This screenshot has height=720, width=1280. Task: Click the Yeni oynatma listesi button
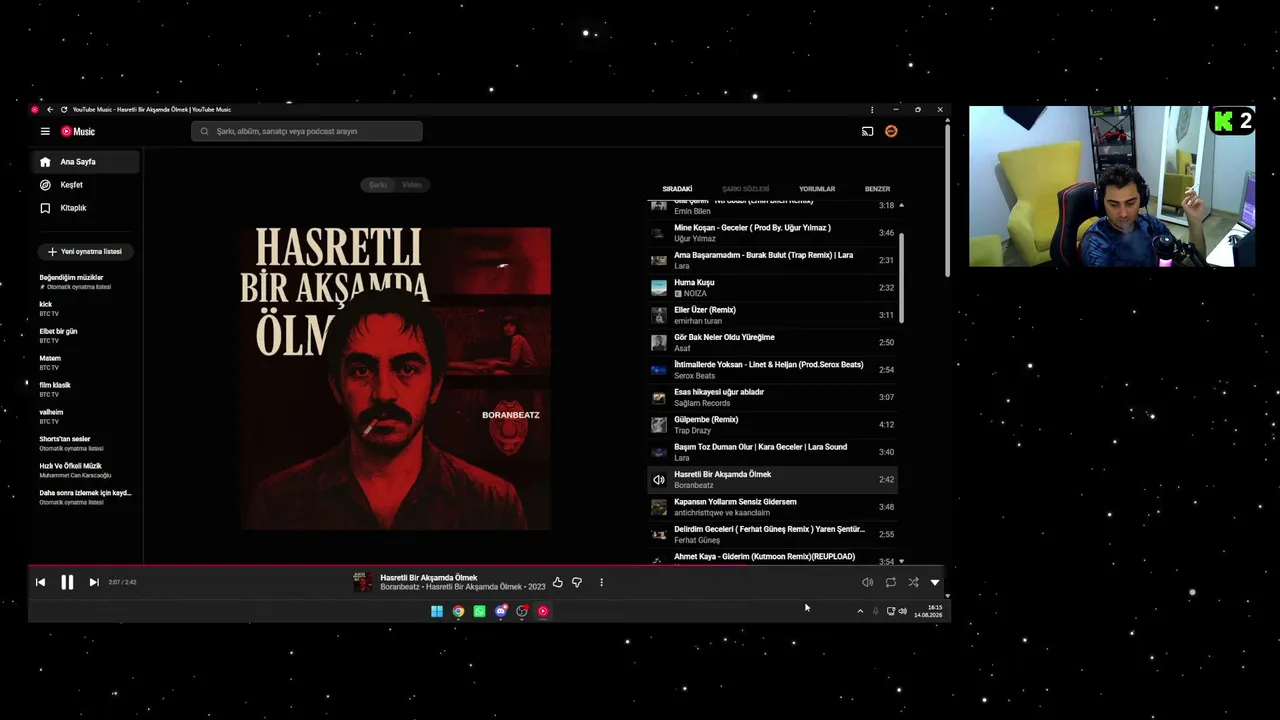(88, 252)
